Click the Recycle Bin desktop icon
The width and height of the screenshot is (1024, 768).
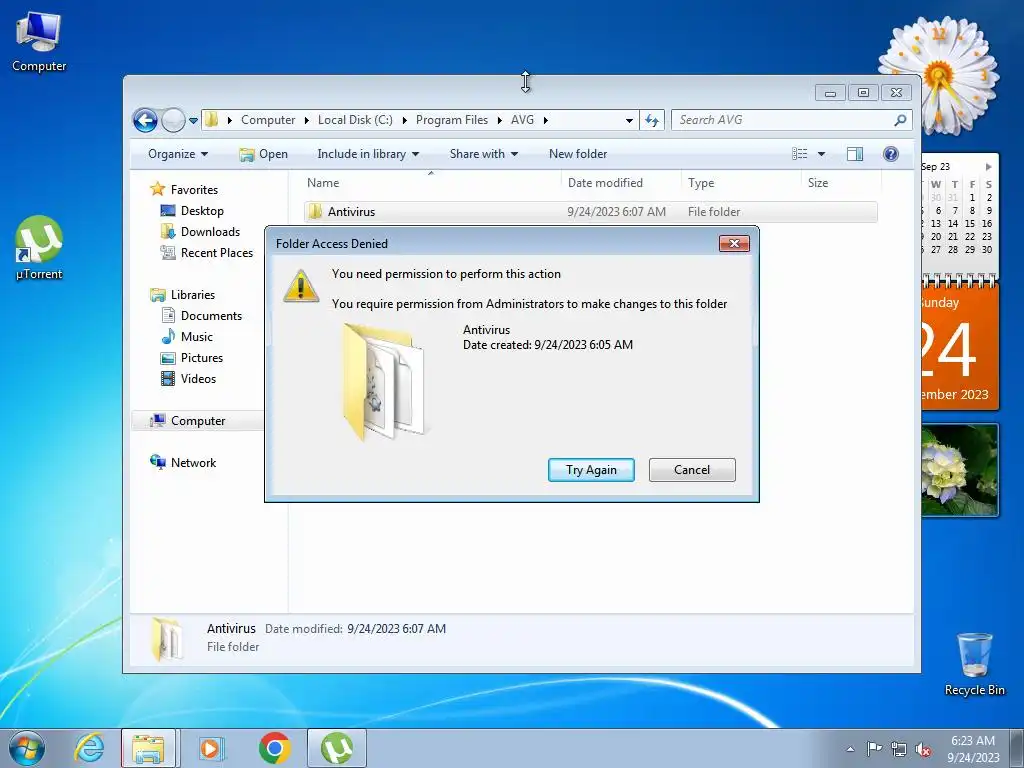(974, 664)
